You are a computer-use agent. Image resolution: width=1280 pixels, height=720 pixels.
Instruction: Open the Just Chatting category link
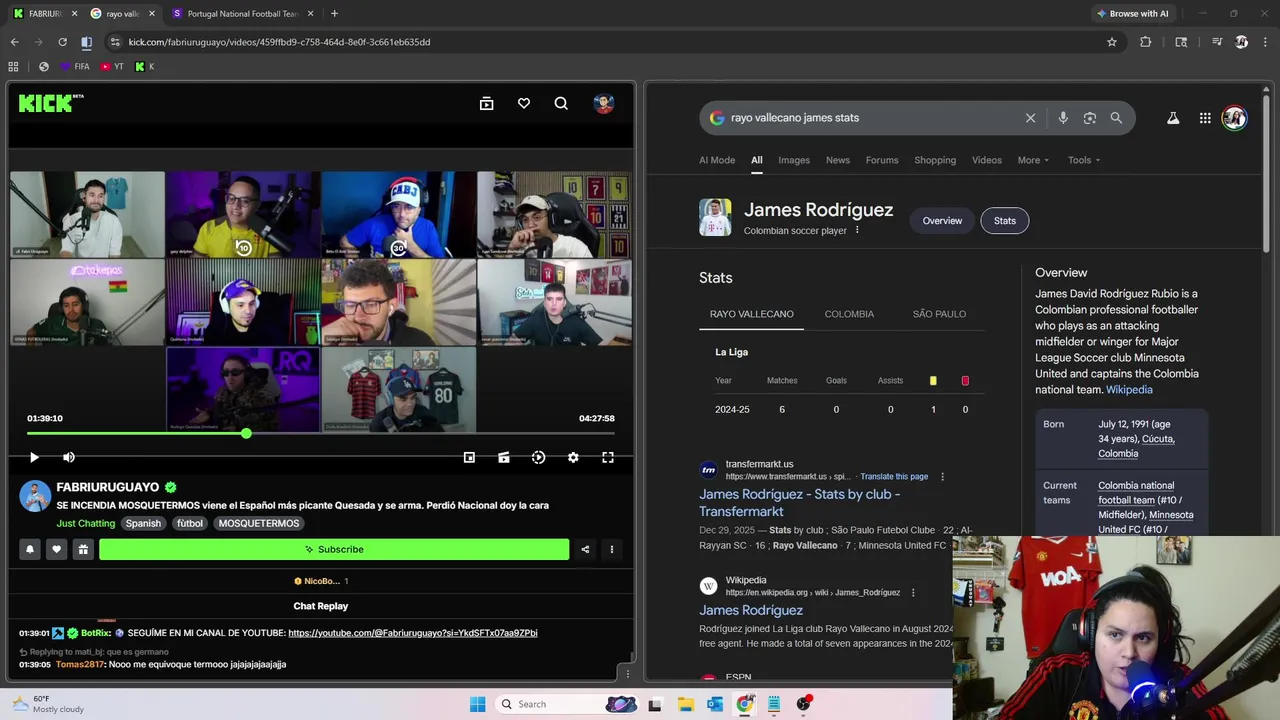click(86, 523)
